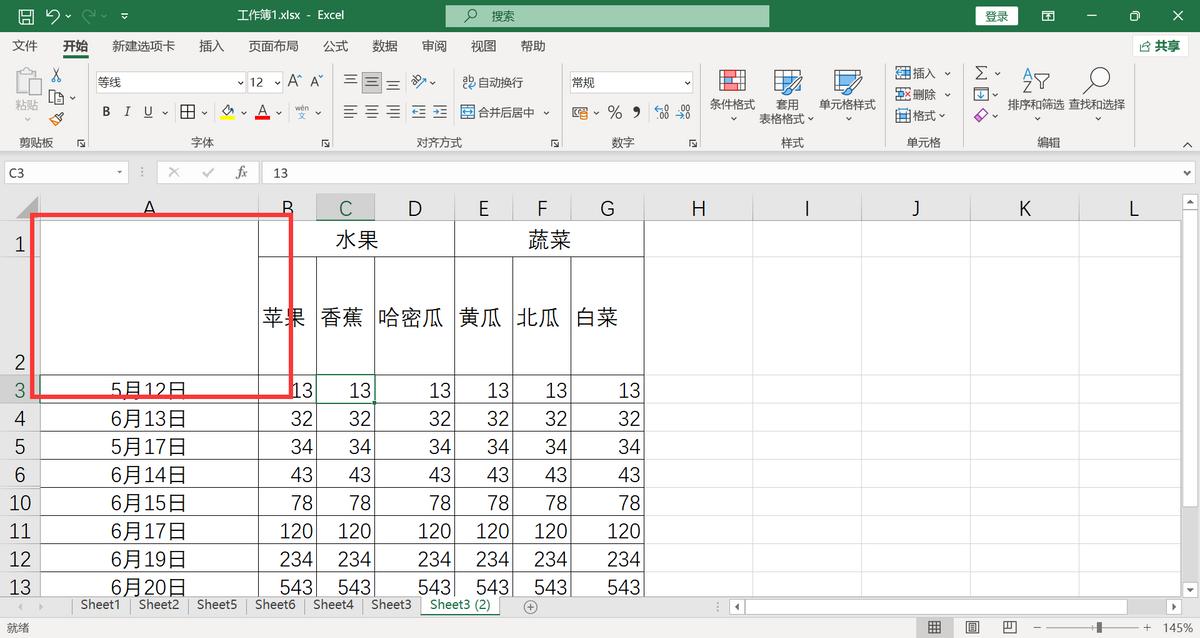Select the Sheet4 worksheet tab
Viewport: 1200px width, 638px height.
click(x=333, y=605)
